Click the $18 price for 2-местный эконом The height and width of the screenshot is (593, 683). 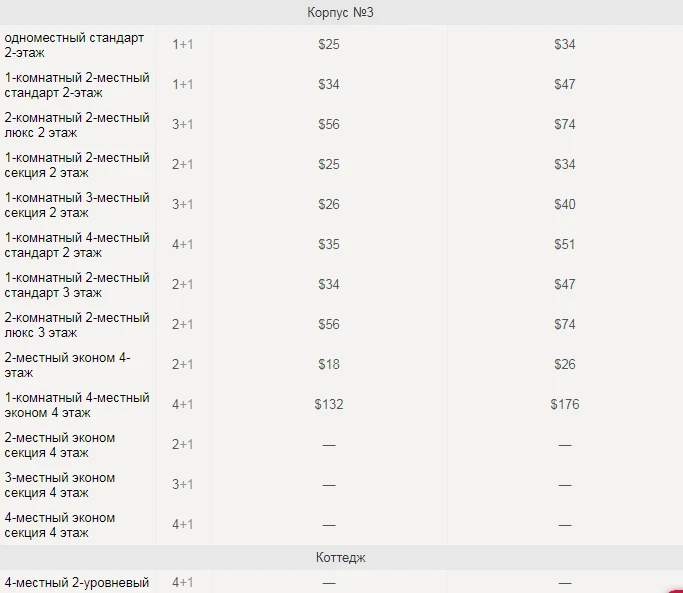(328, 364)
